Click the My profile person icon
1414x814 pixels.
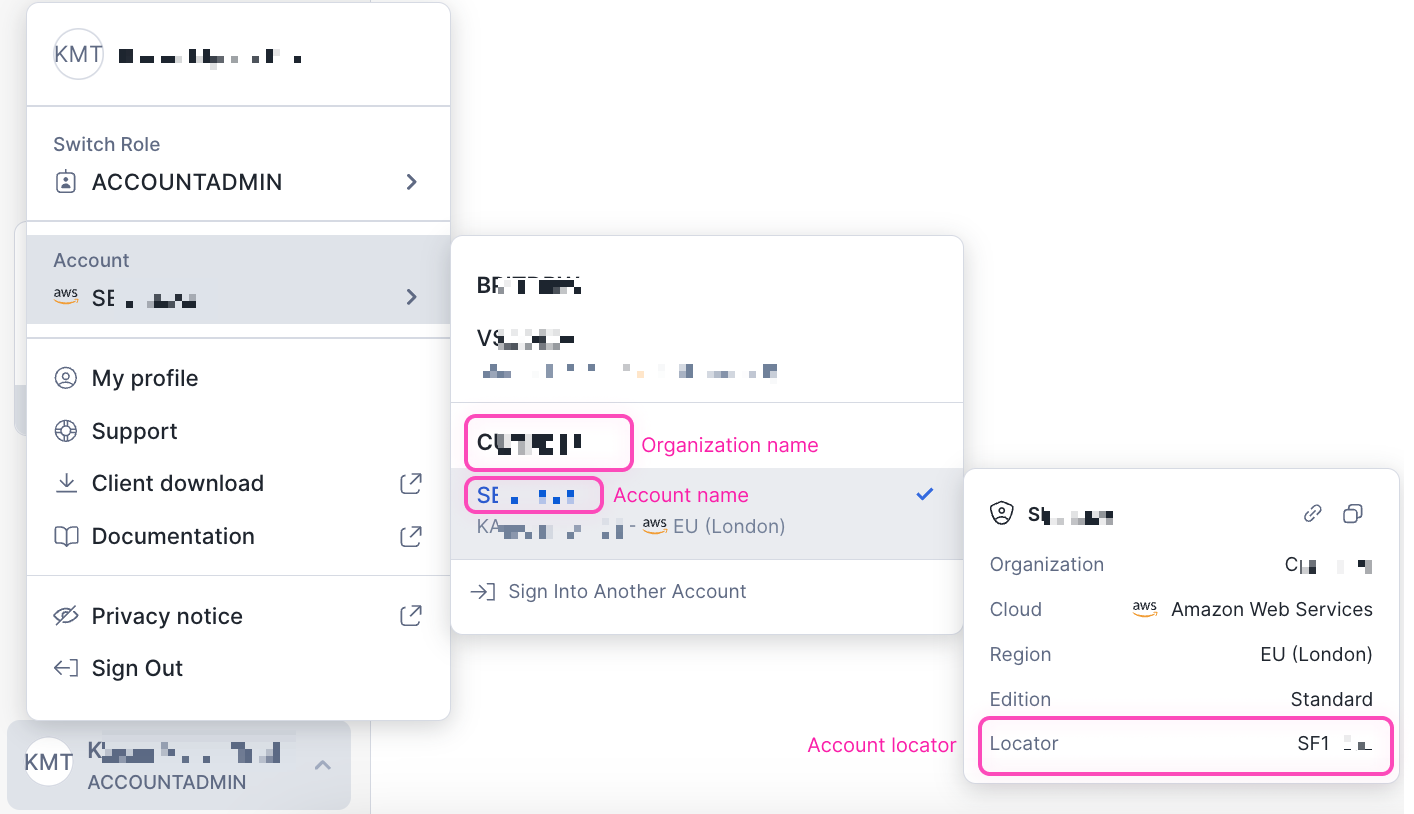click(67, 378)
